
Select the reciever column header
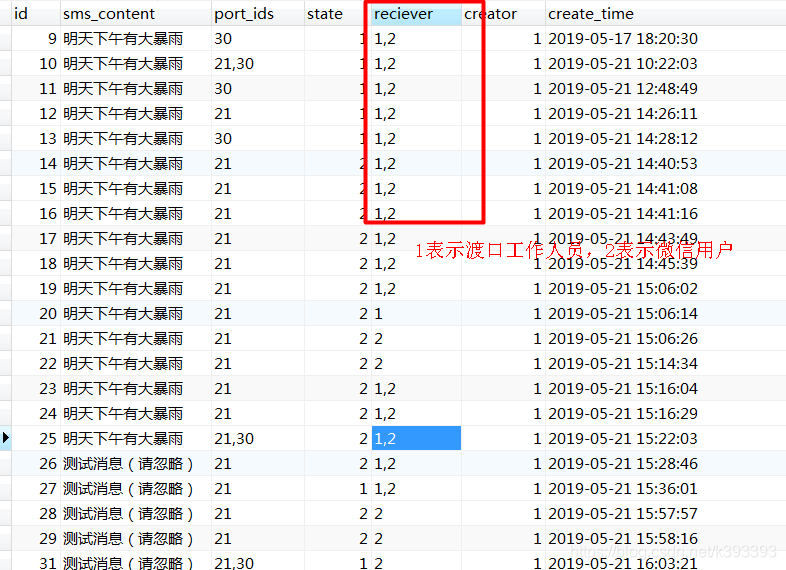click(416, 14)
